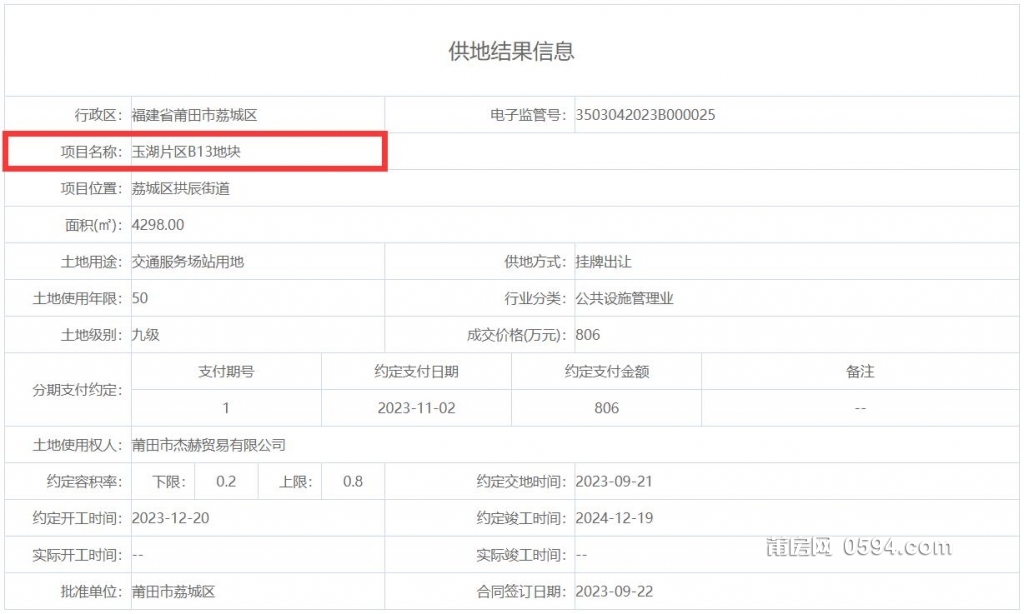1024x614 pixels.
Task: Select the completion date 2024-12-19
Action: point(615,519)
